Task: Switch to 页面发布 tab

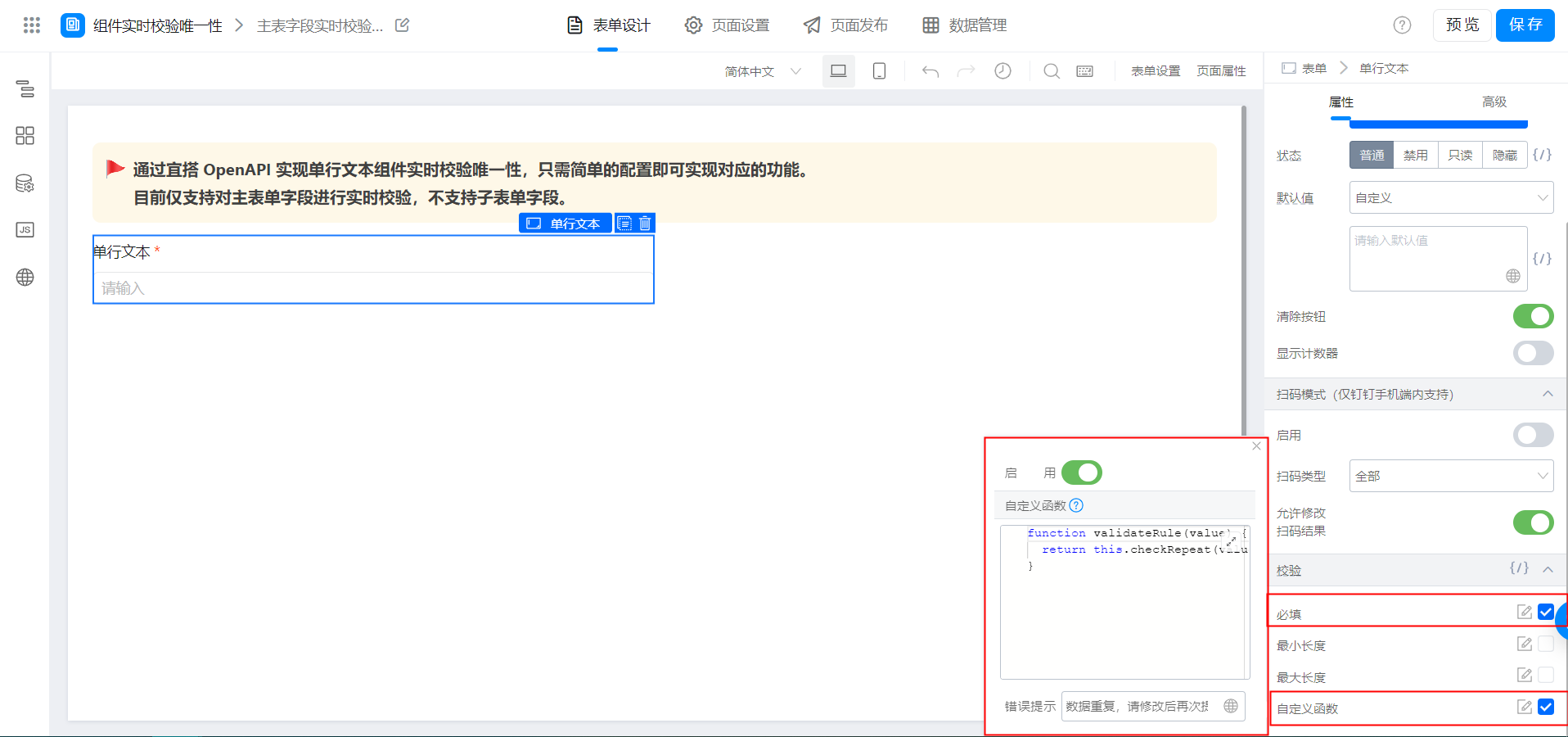Action: pos(846,25)
